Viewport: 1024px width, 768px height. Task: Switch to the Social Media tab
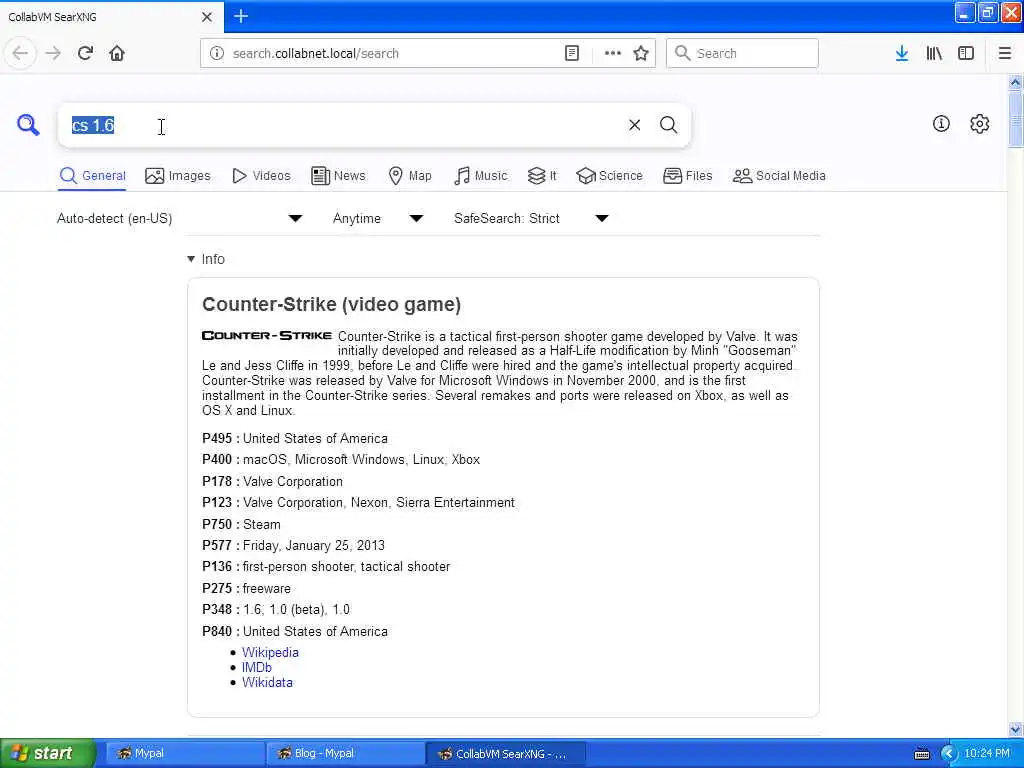[779, 176]
